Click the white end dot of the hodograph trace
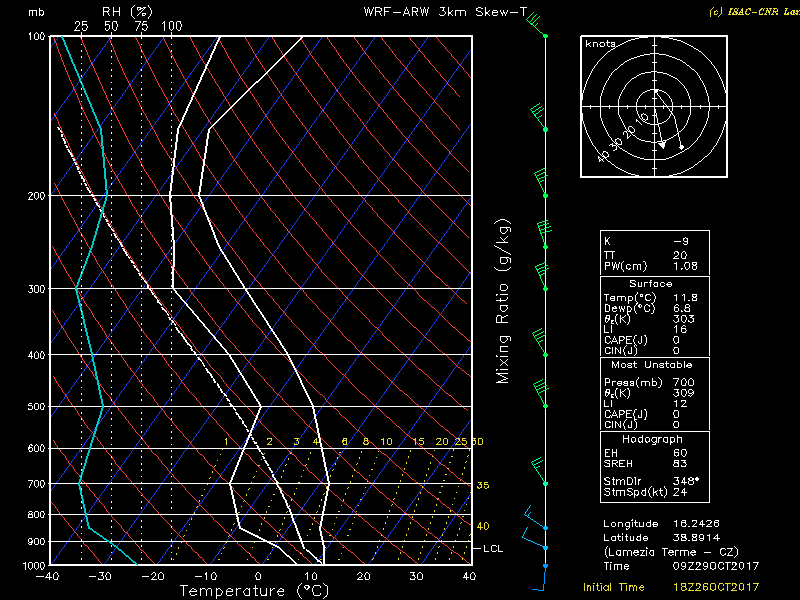 coord(682,147)
